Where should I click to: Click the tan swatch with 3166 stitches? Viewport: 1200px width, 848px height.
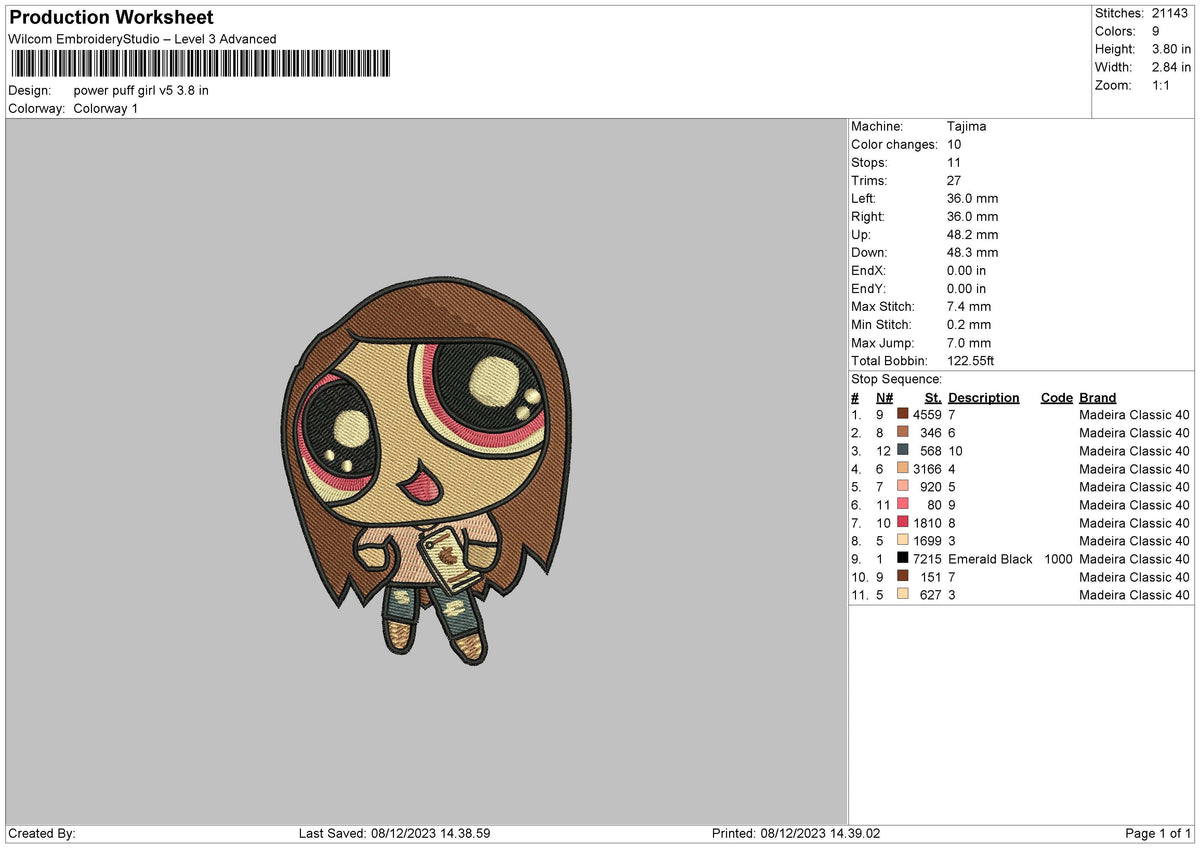[902, 468]
